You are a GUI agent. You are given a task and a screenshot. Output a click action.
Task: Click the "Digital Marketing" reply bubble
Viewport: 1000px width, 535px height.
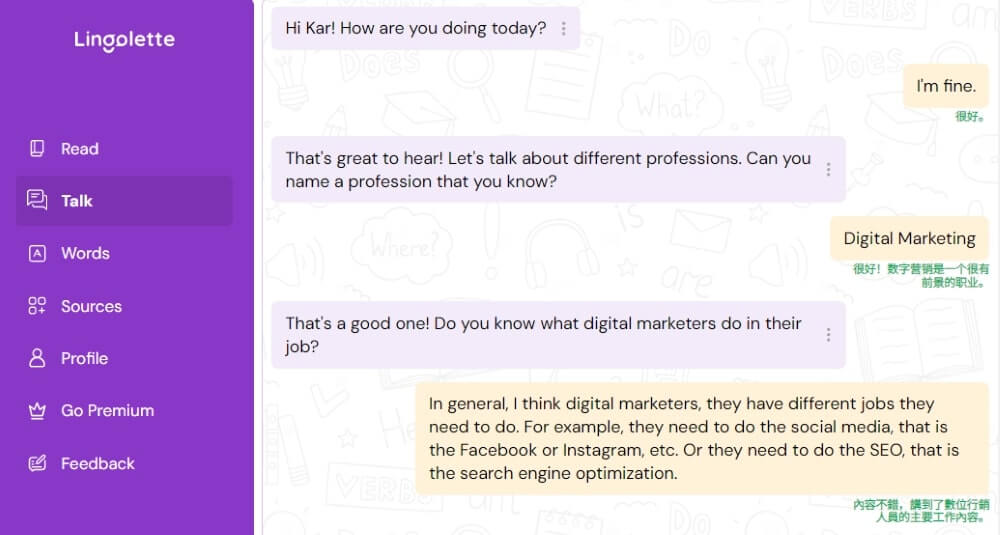[x=909, y=239]
